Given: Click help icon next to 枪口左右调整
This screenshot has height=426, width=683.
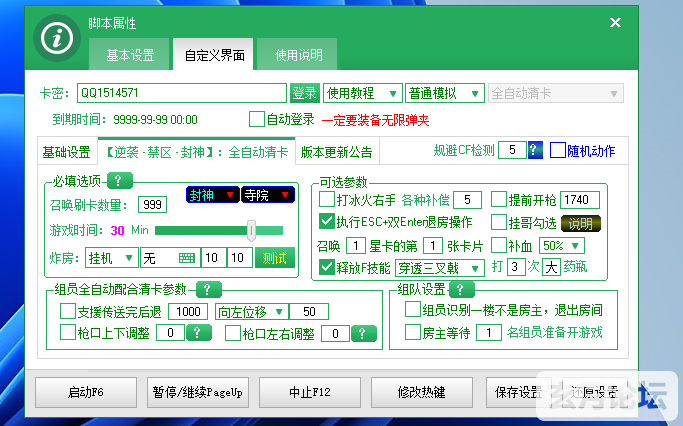Looking at the screenshot, I should point(361,334).
